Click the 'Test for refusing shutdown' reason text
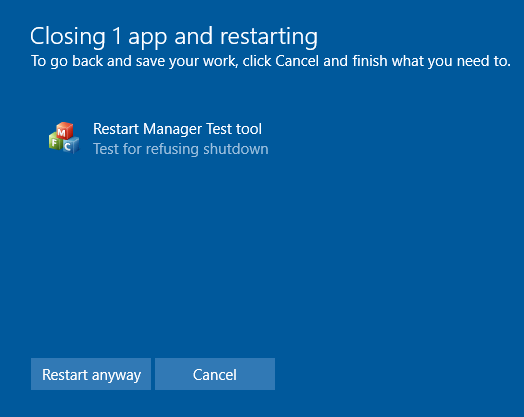The height and width of the screenshot is (417, 524). pyautogui.click(x=180, y=149)
